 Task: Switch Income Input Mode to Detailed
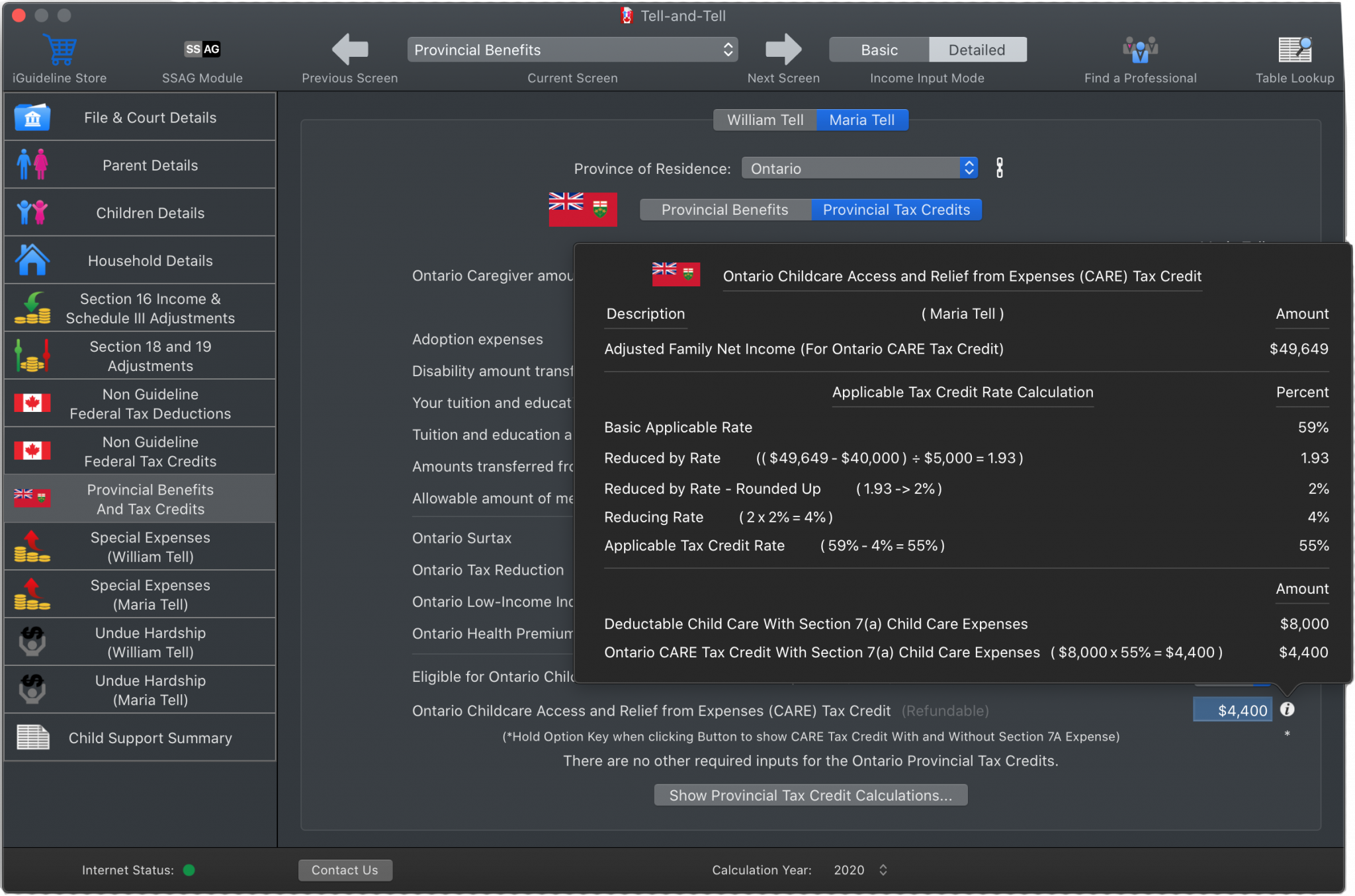977,50
